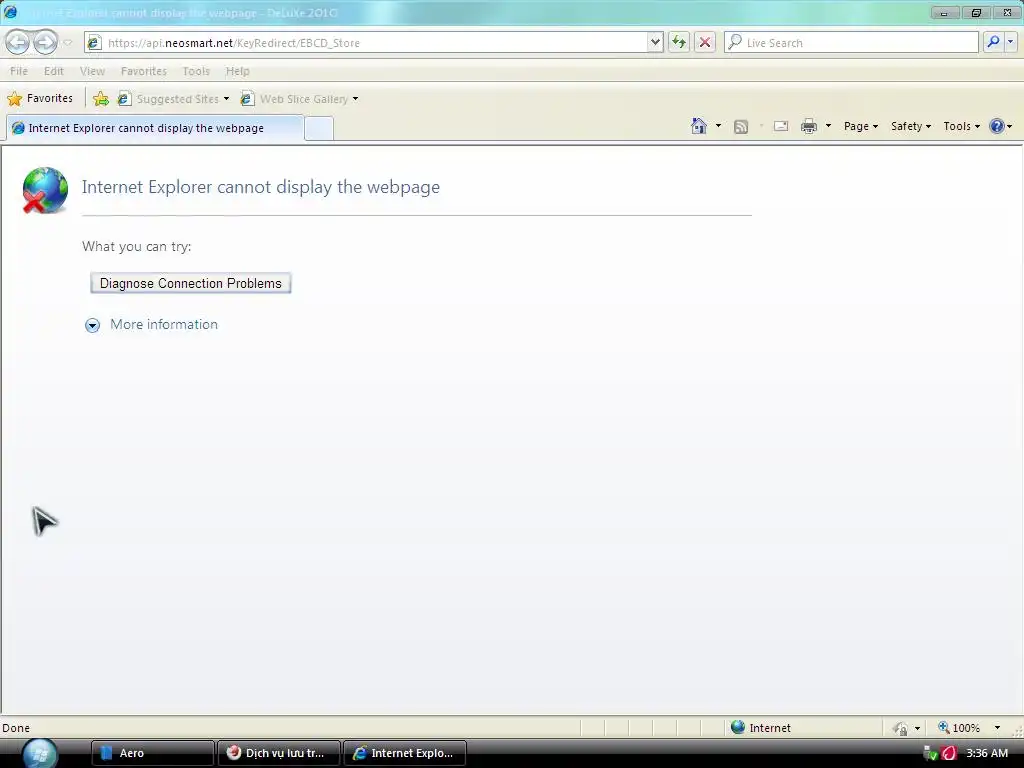Click the page icon in address bar
This screenshot has width=1024, height=768.
pos(95,42)
